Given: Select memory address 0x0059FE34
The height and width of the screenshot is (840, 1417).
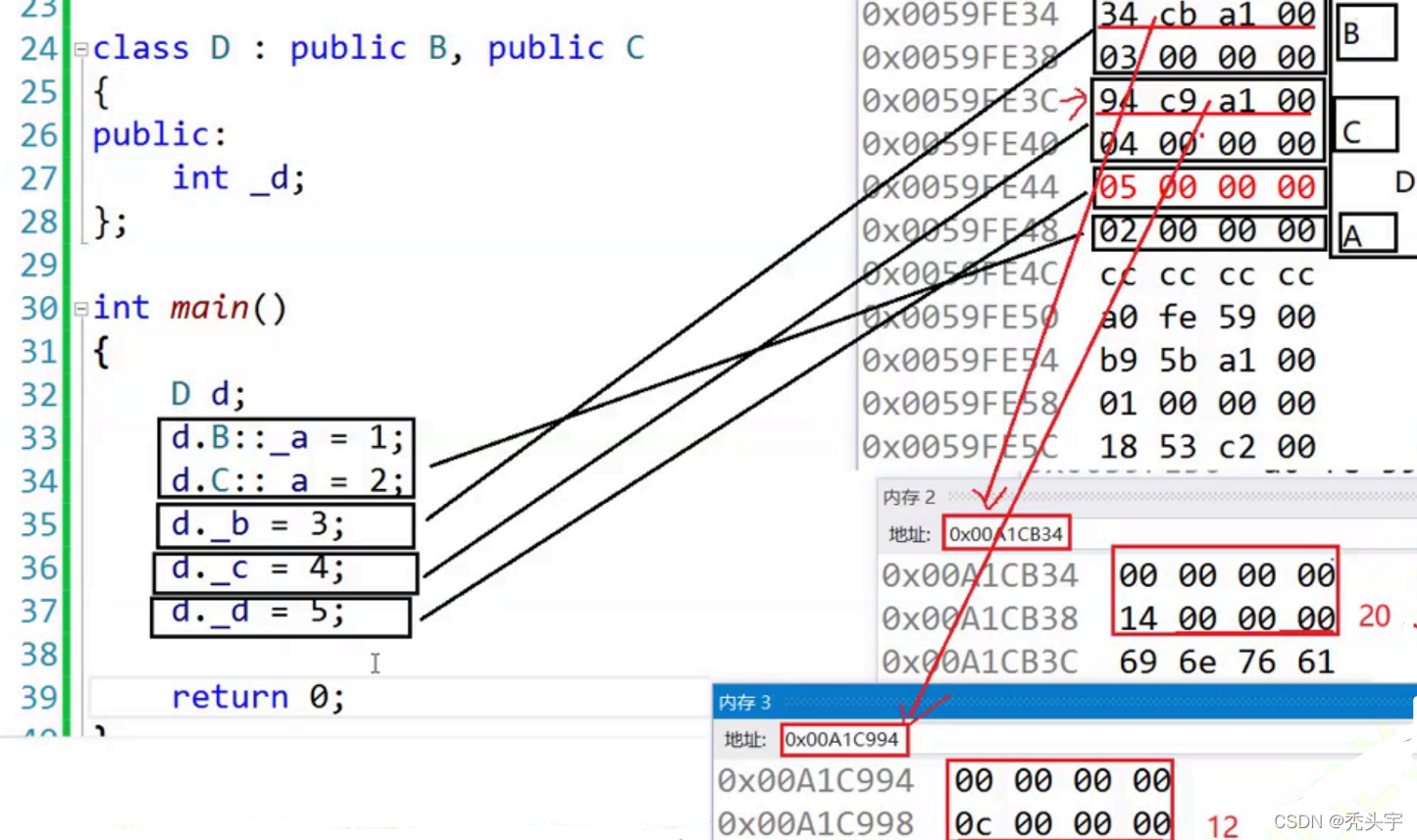Looking at the screenshot, I should pyautogui.click(x=960, y=15).
